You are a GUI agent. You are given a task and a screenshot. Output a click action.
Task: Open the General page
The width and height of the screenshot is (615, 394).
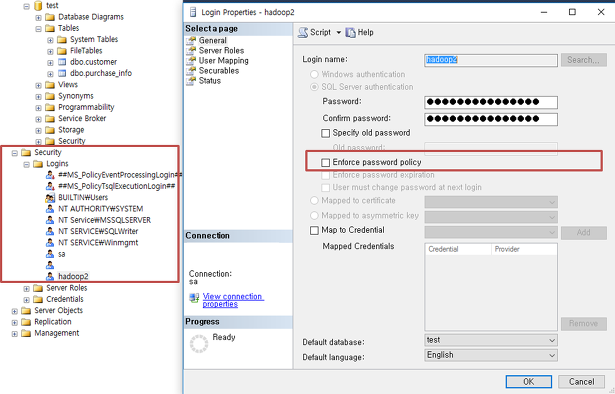coord(213,40)
